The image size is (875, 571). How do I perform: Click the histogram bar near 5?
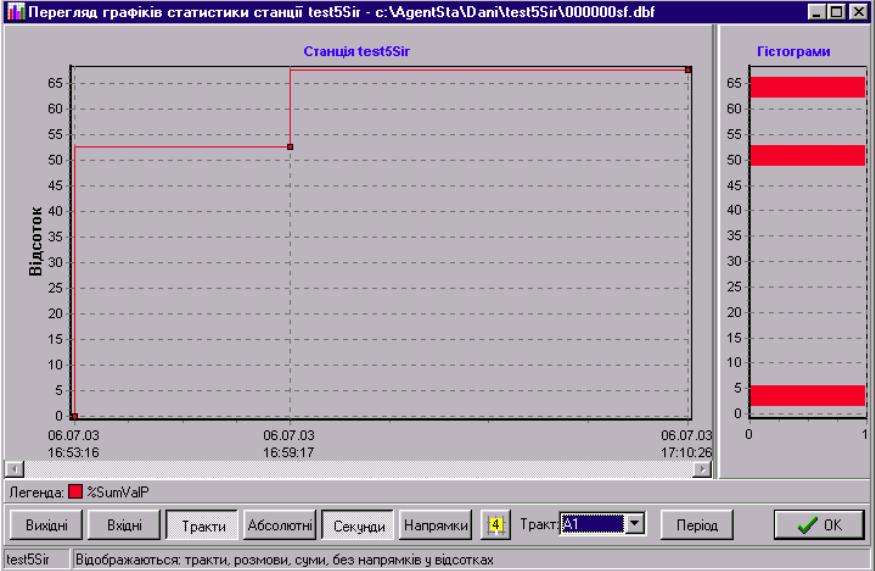807,395
